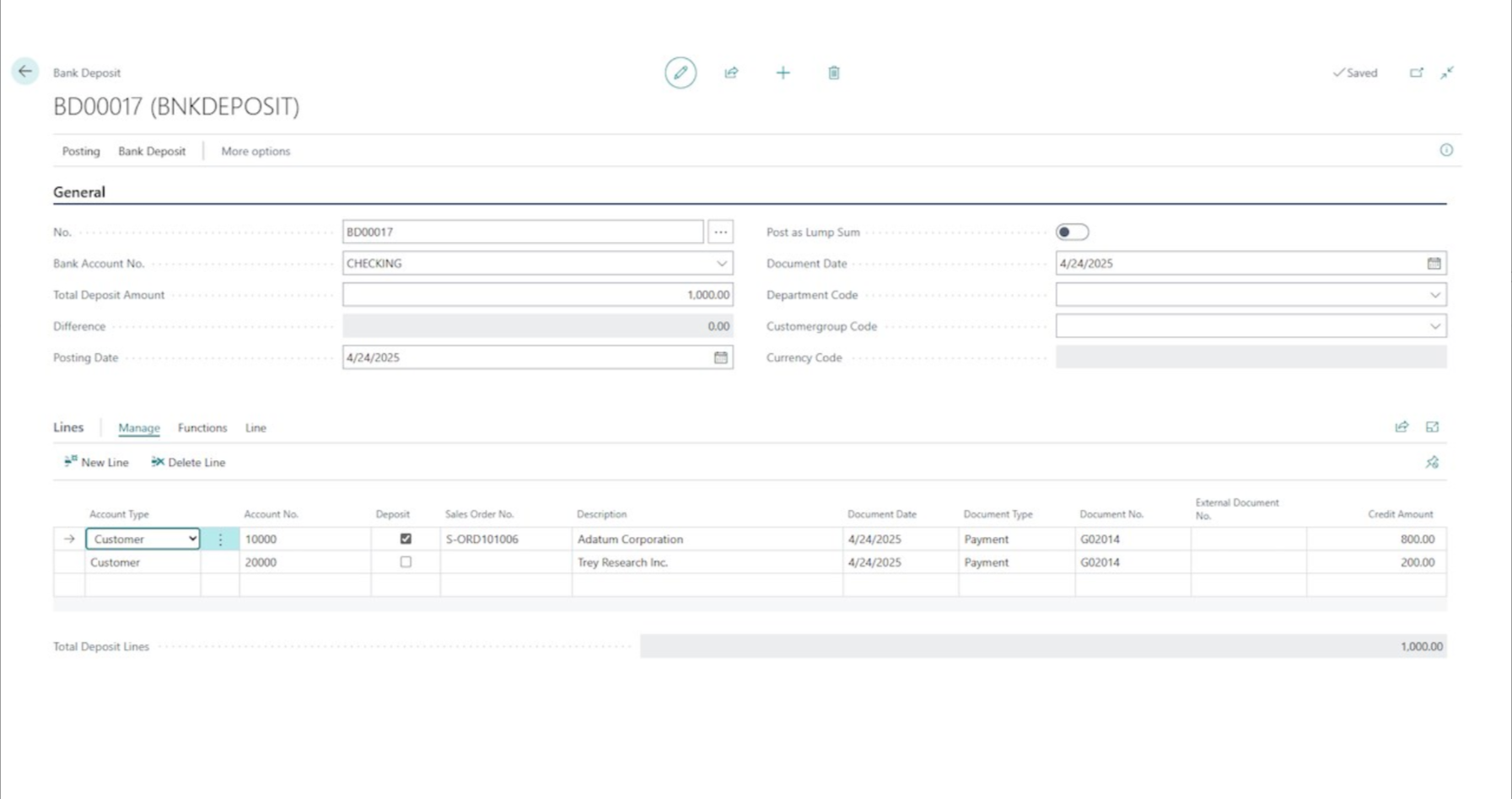
Task: Toggle the Post as Lump Sum switch
Action: (1072, 232)
